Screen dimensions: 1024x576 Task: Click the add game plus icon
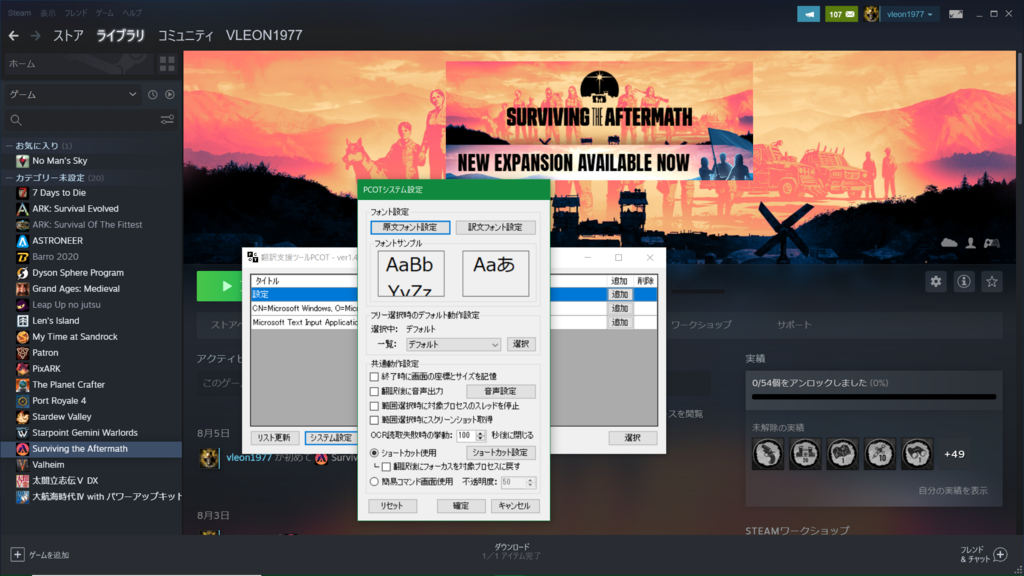(18, 554)
